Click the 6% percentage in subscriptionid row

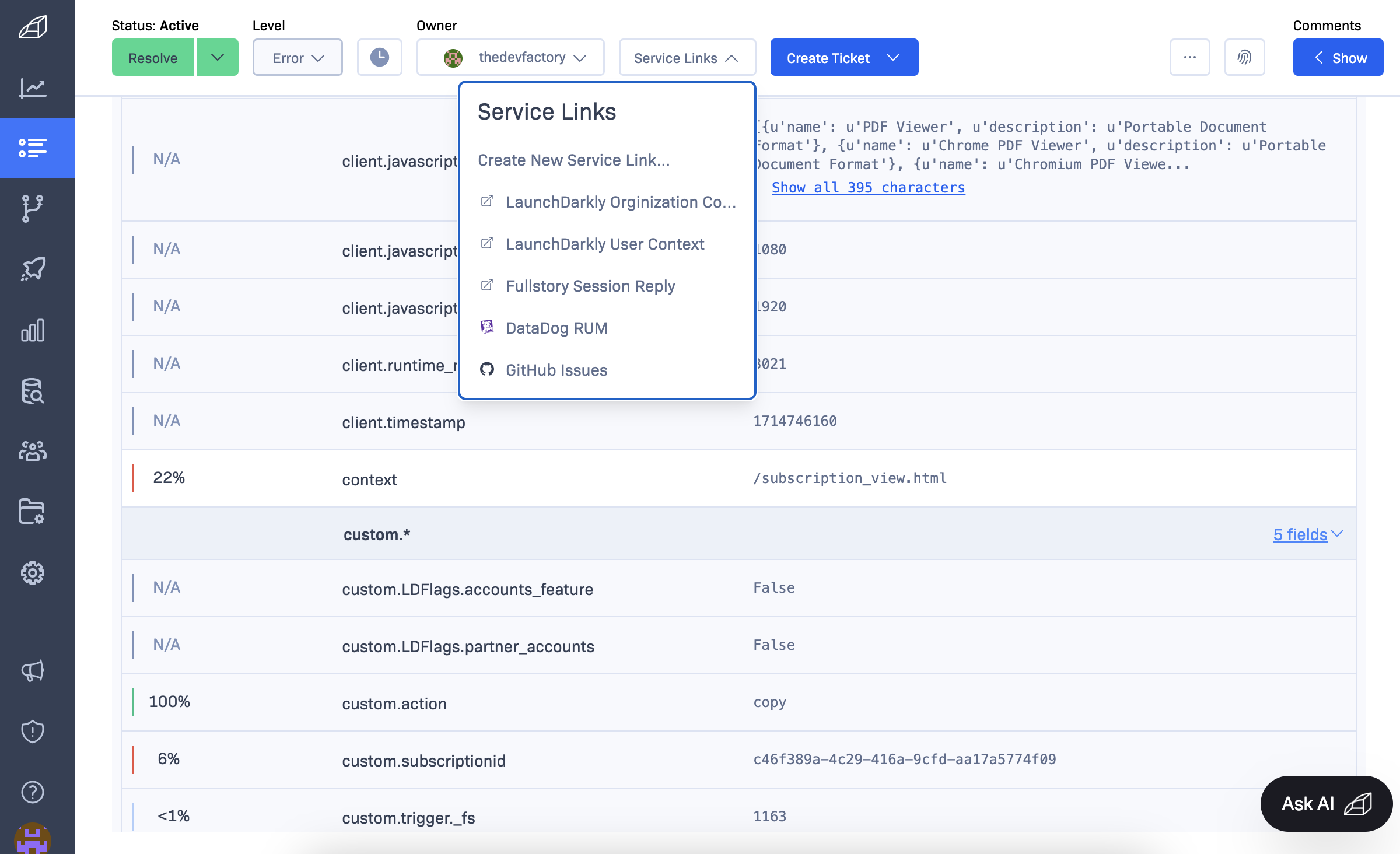pyautogui.click(x=169, y=758)
